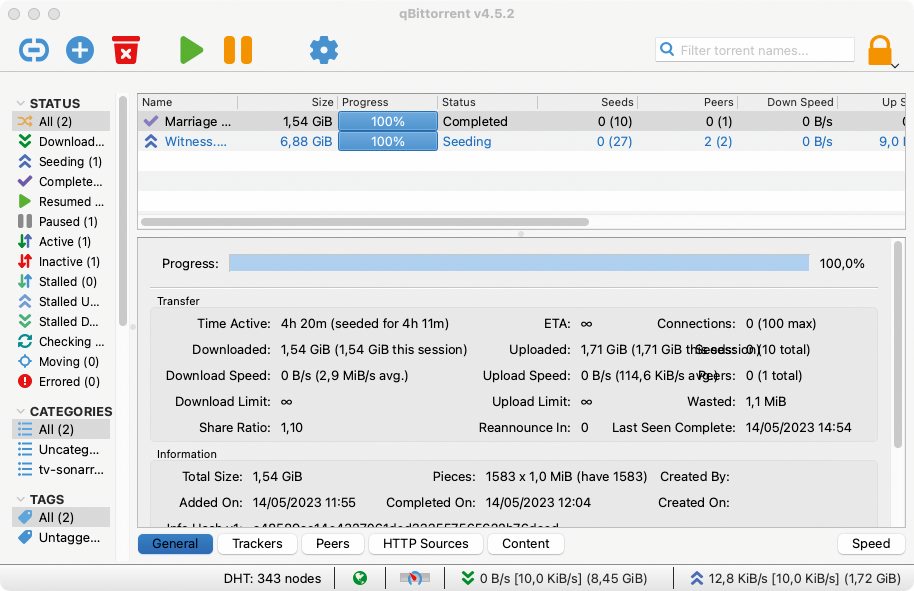The width and height of the screenshot is (914, 591).
Task: Select the Active (1) status filter
Action: pyautogui.click(x=61, y=241)
